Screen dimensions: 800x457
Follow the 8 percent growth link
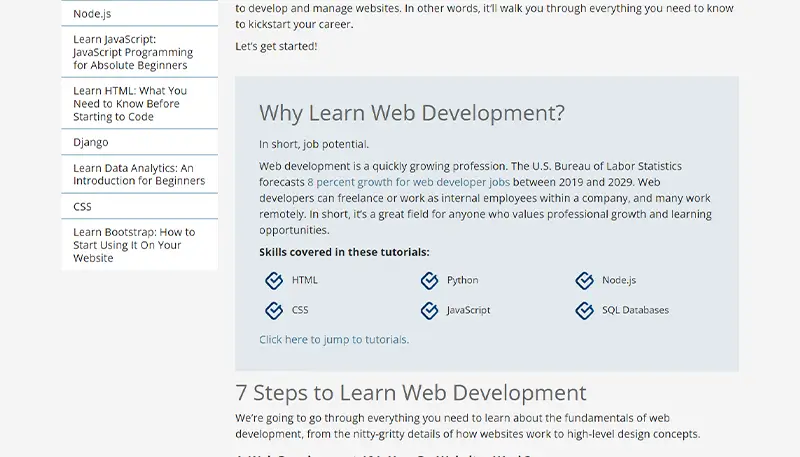tap(408, 183)
